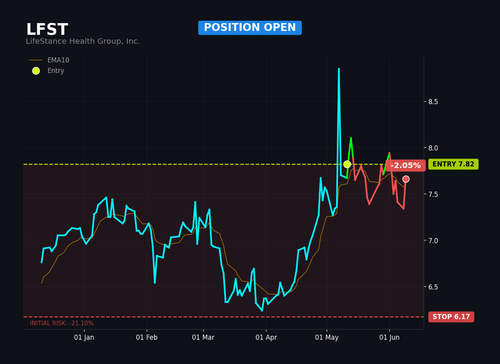500x364 pixels.
Task: Click the INITIAL RISK: -21.10% label
Action: click(x=62, y=323)
